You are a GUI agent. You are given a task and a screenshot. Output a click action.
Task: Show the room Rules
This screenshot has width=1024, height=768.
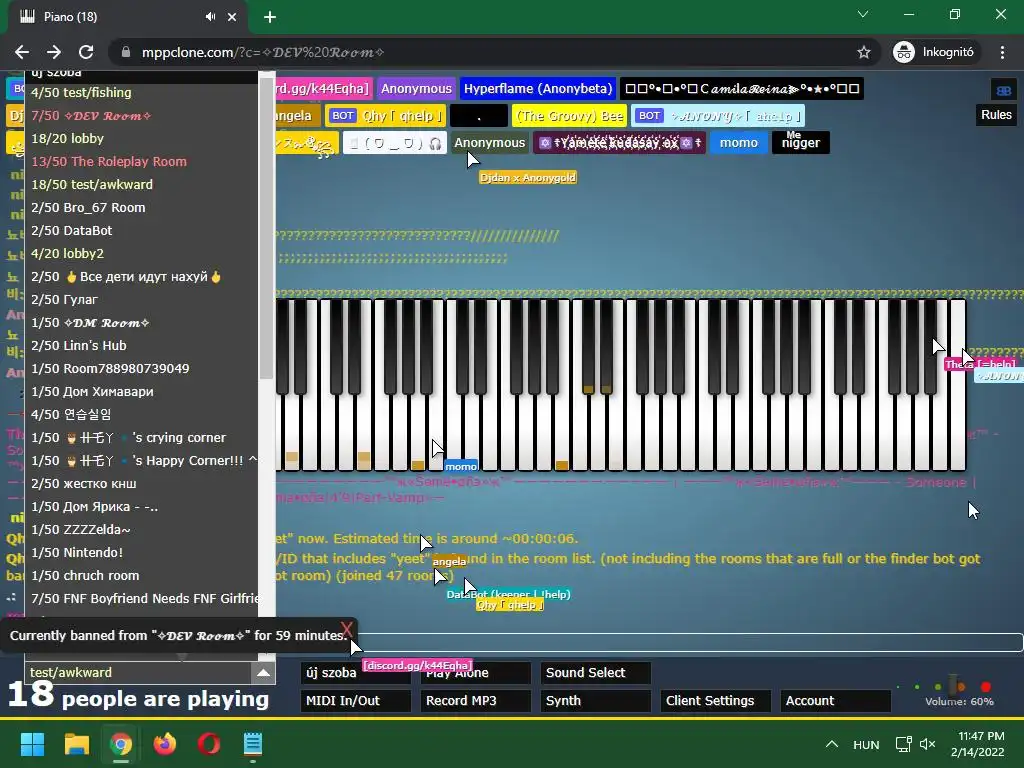point(996,115)
